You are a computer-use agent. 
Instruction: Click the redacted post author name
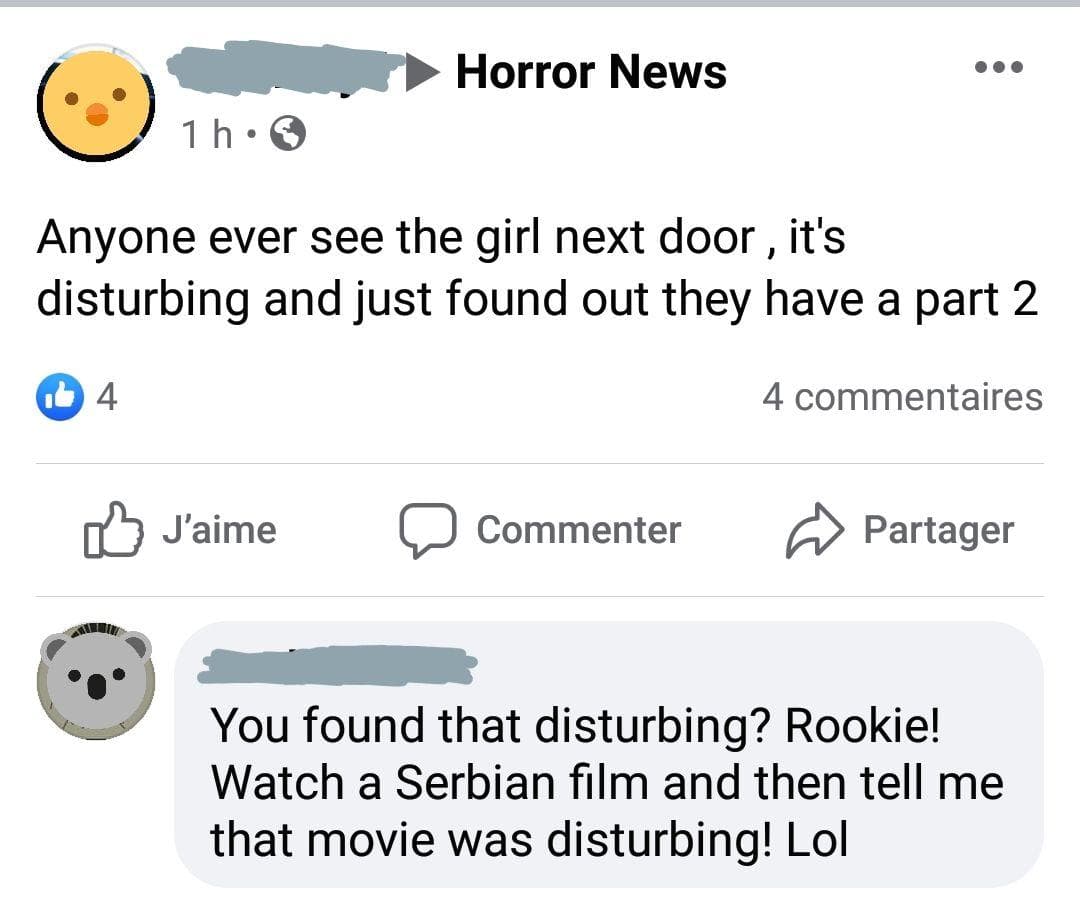pyautogui.click(x=286, y=68)
